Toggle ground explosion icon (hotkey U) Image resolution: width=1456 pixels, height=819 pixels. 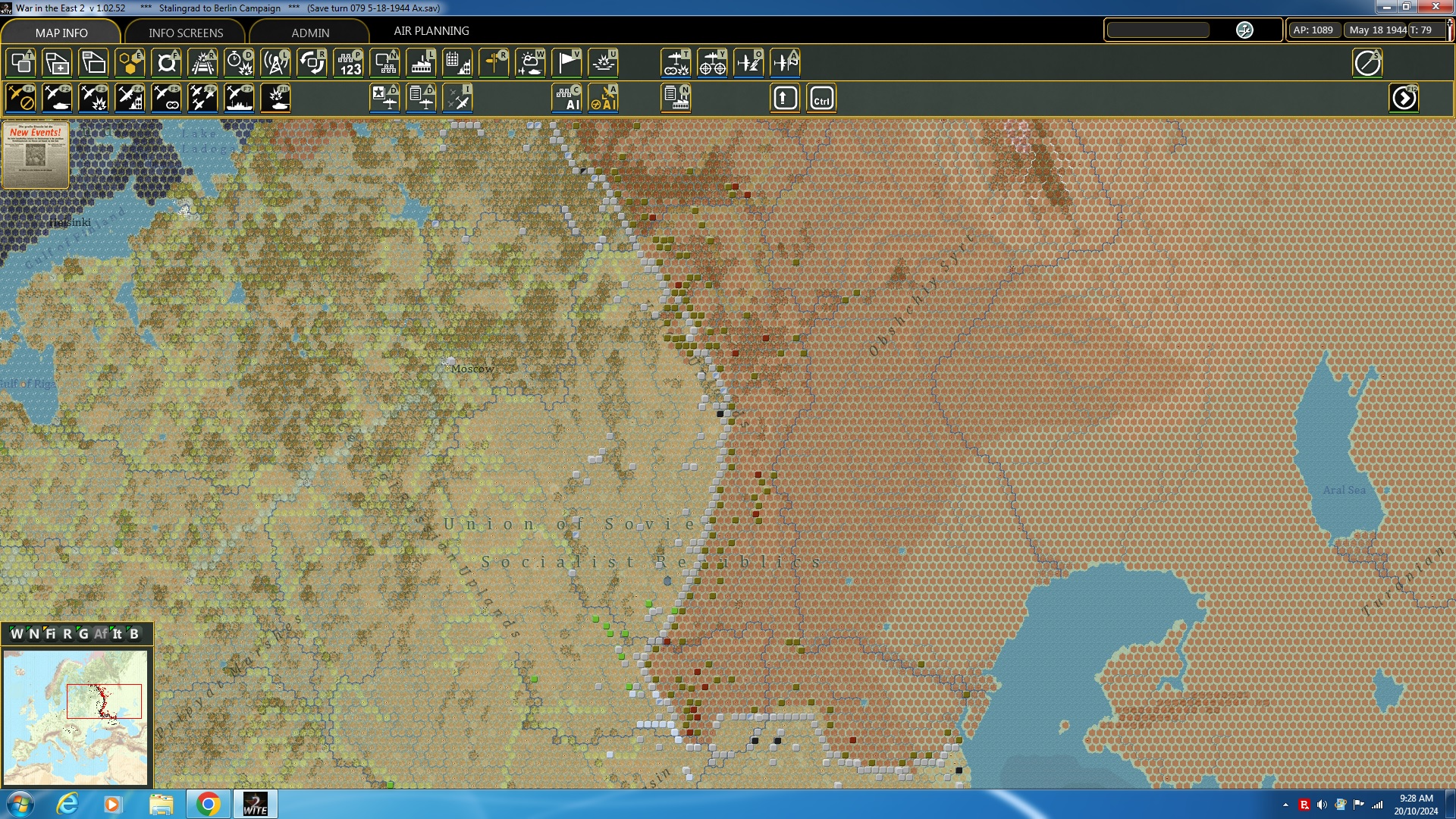[x=603, y=63]
